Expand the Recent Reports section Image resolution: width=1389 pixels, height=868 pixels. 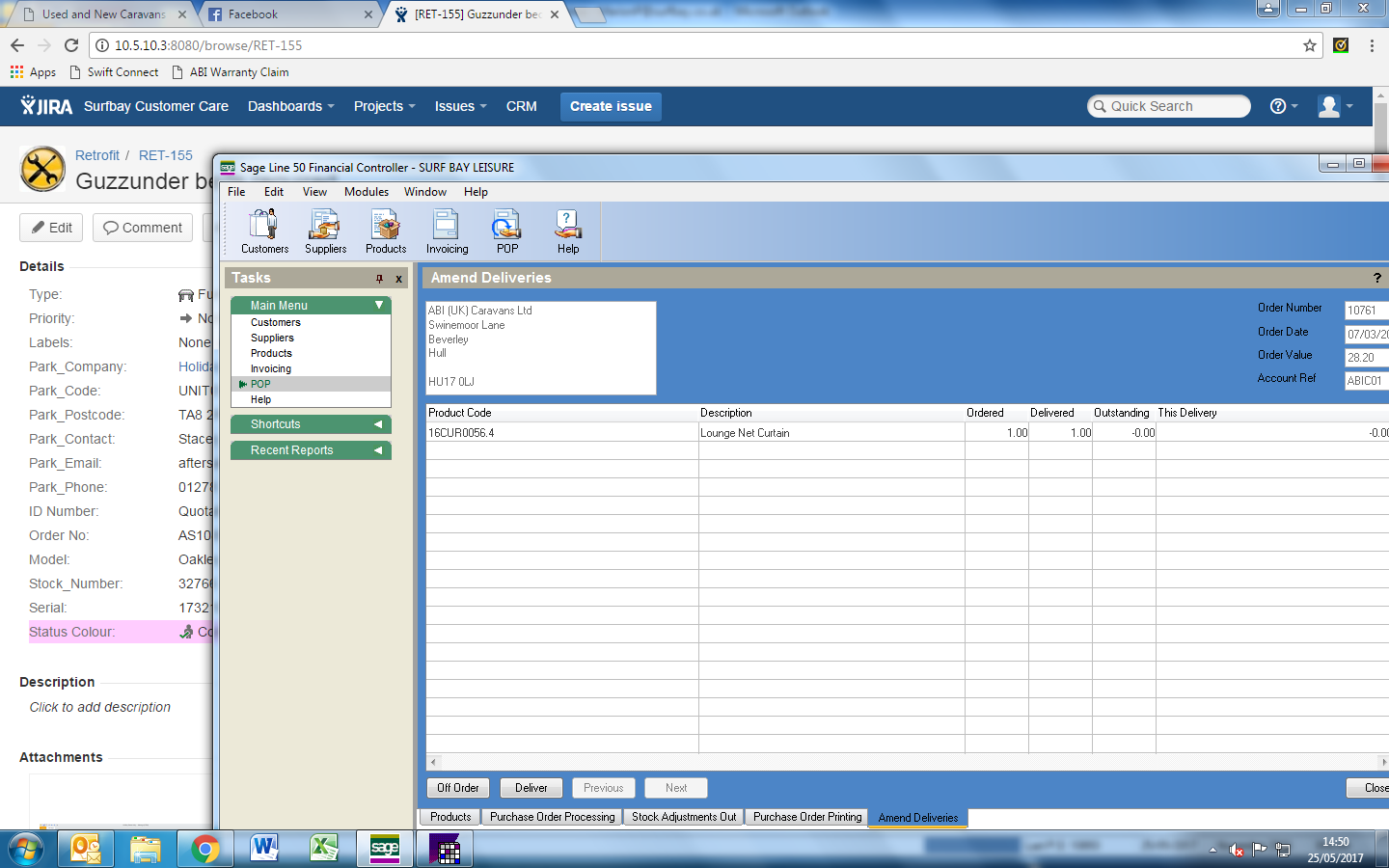click(378, 450)
